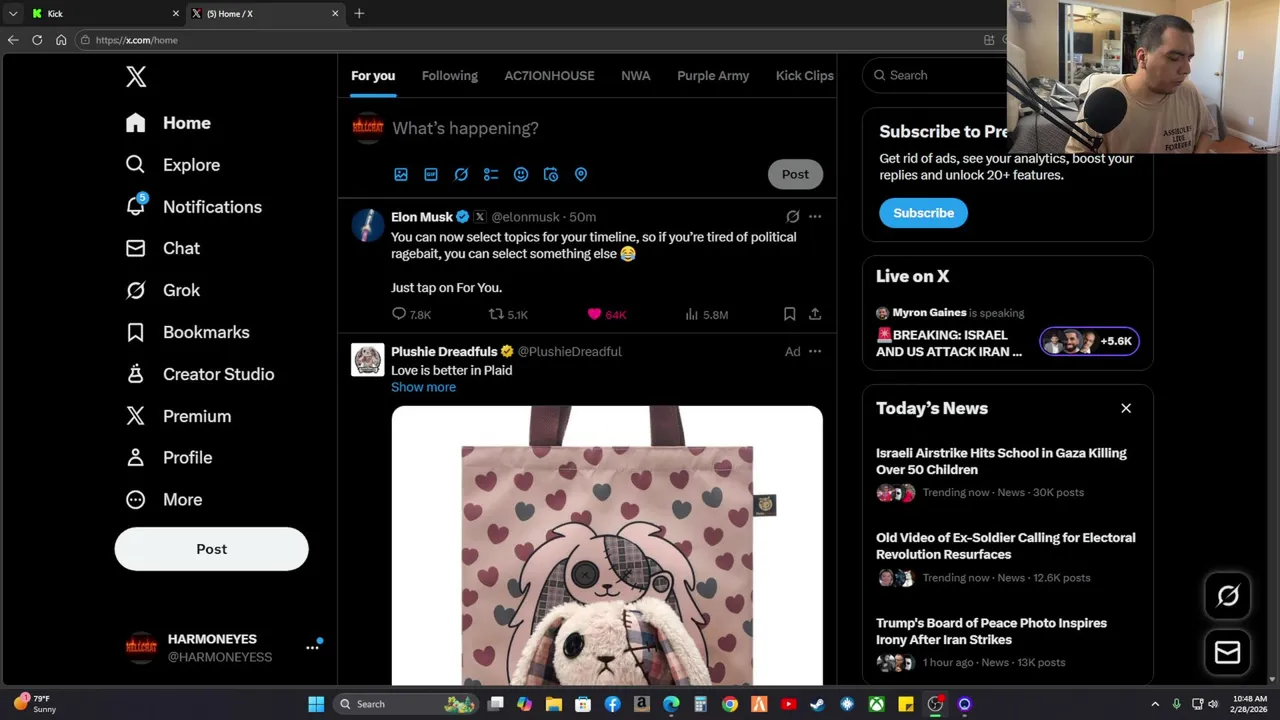Open the Windows Start menu

[316, 704]
